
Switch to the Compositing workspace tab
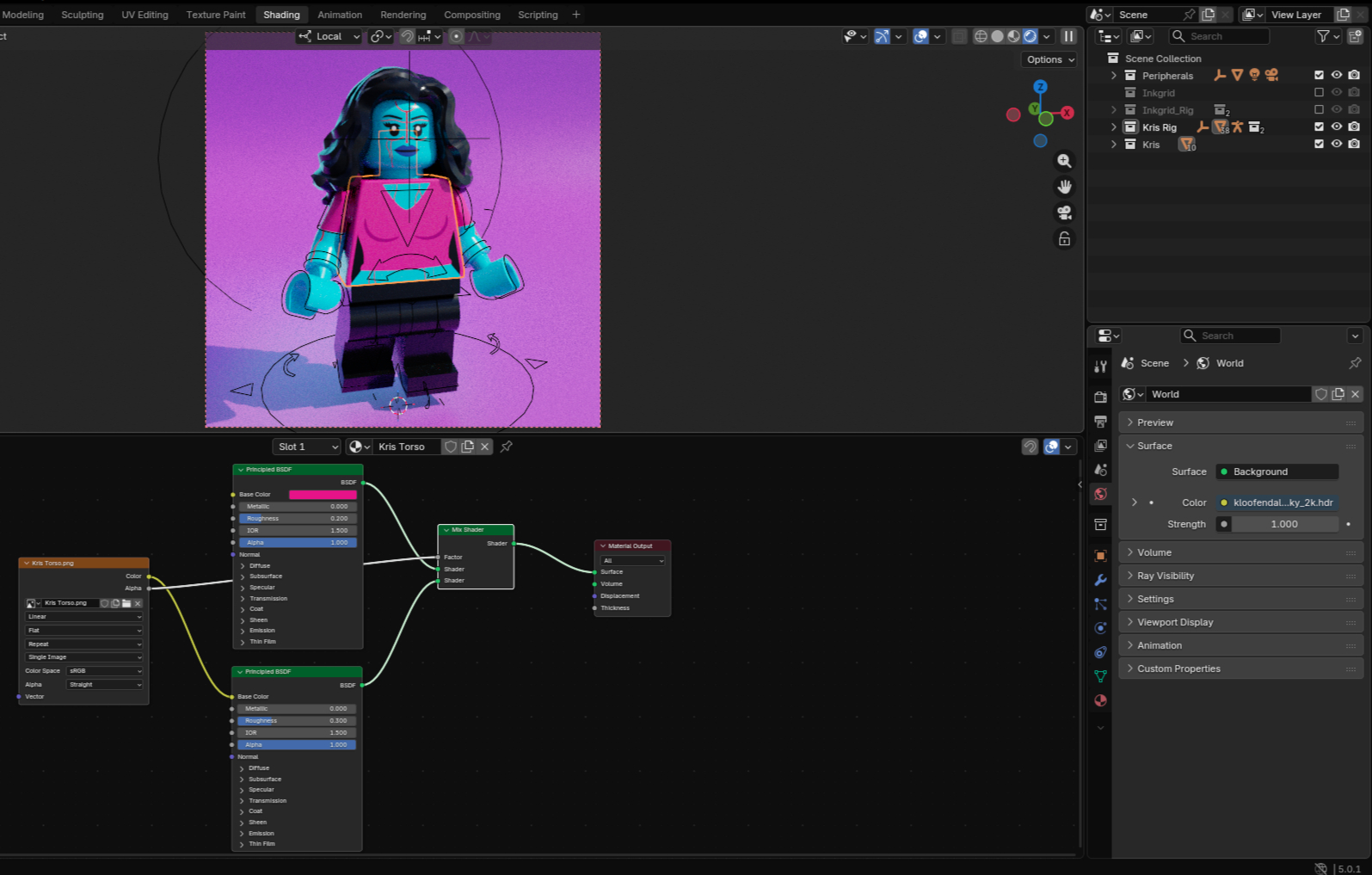click(471, 15)
